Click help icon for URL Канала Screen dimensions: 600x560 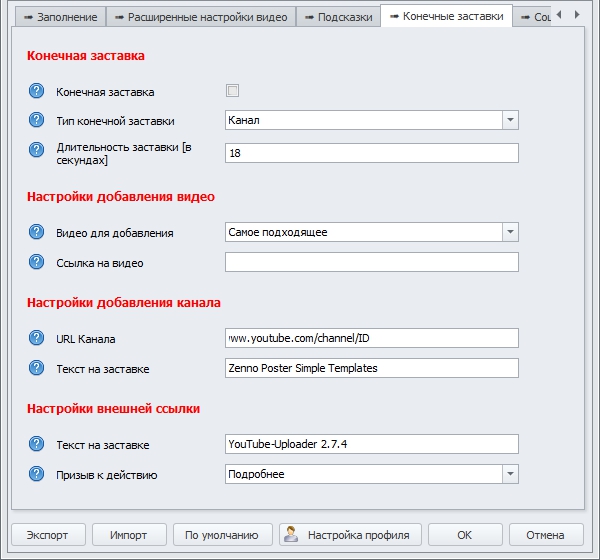coord(37,338)
